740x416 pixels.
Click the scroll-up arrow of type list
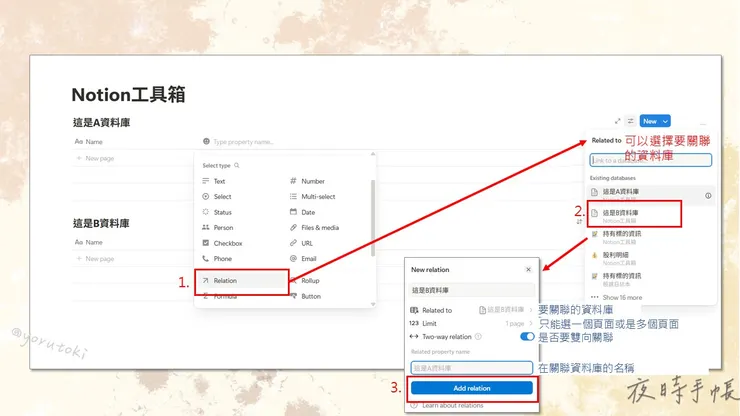[x=373, y=154]
